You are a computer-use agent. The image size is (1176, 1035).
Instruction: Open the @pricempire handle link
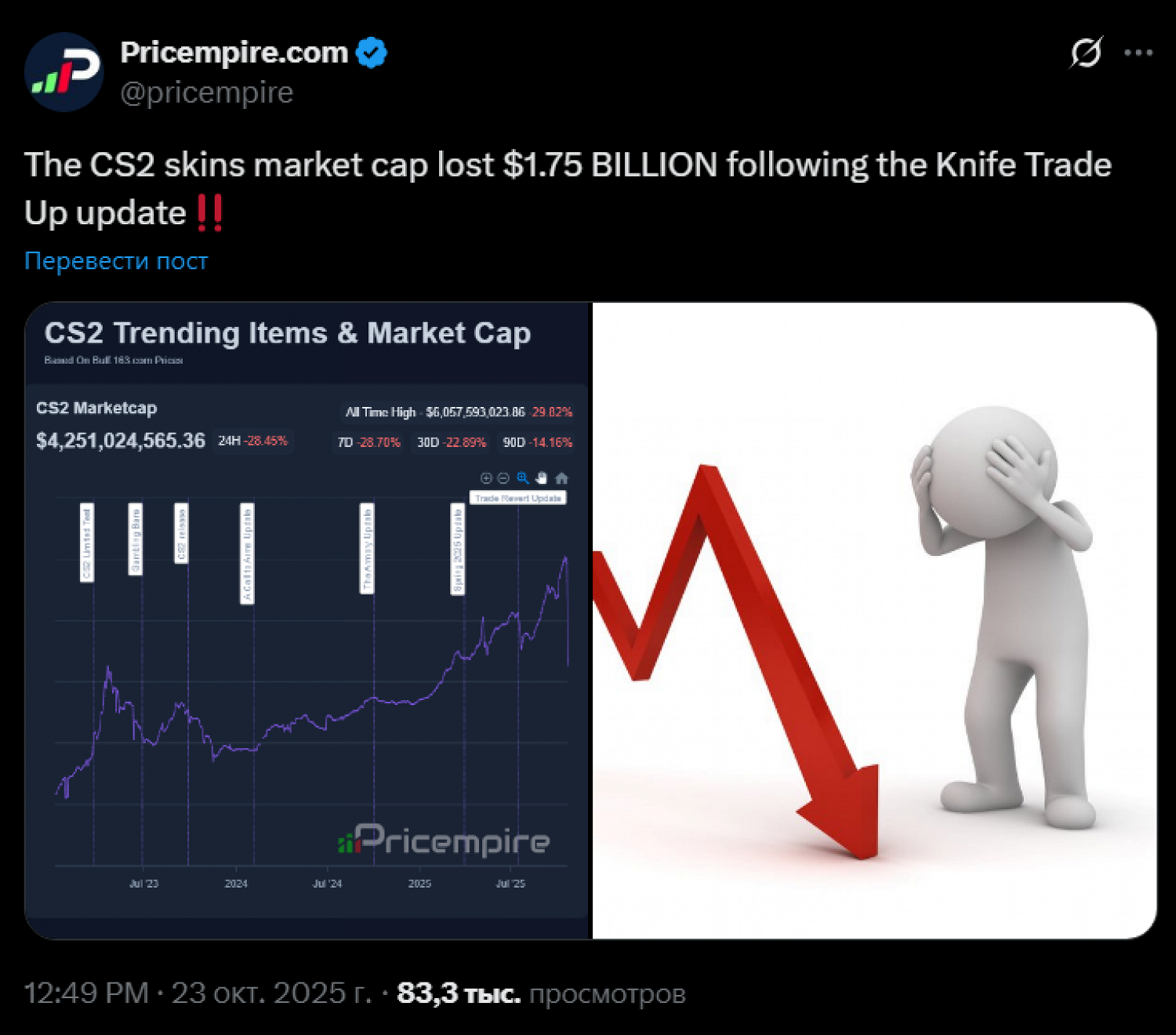(206, 93)
